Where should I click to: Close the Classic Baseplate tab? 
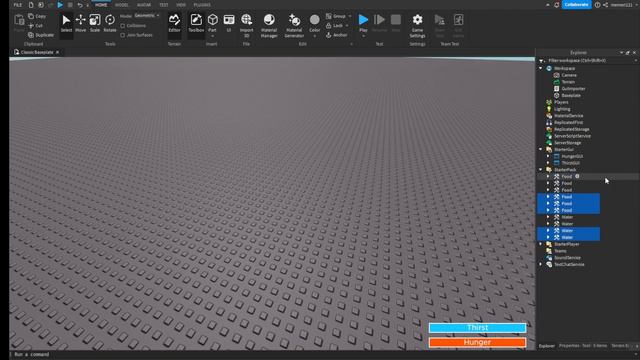[x=58, y=52]
